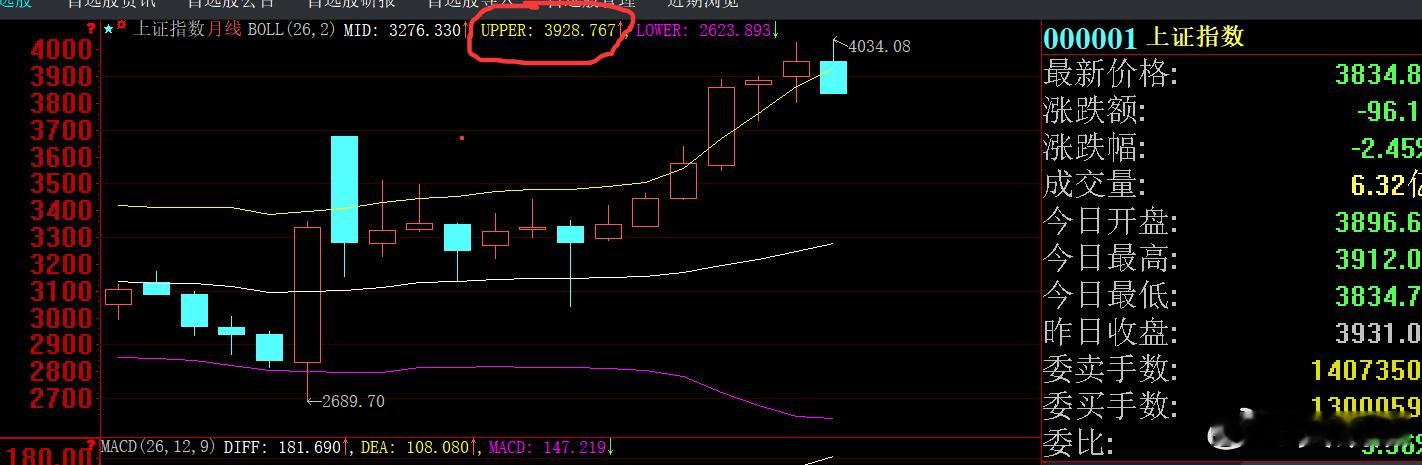The image size is (1422, 465).
Task: Click the 今日开盘 row label
Action: click(1110, 222)
